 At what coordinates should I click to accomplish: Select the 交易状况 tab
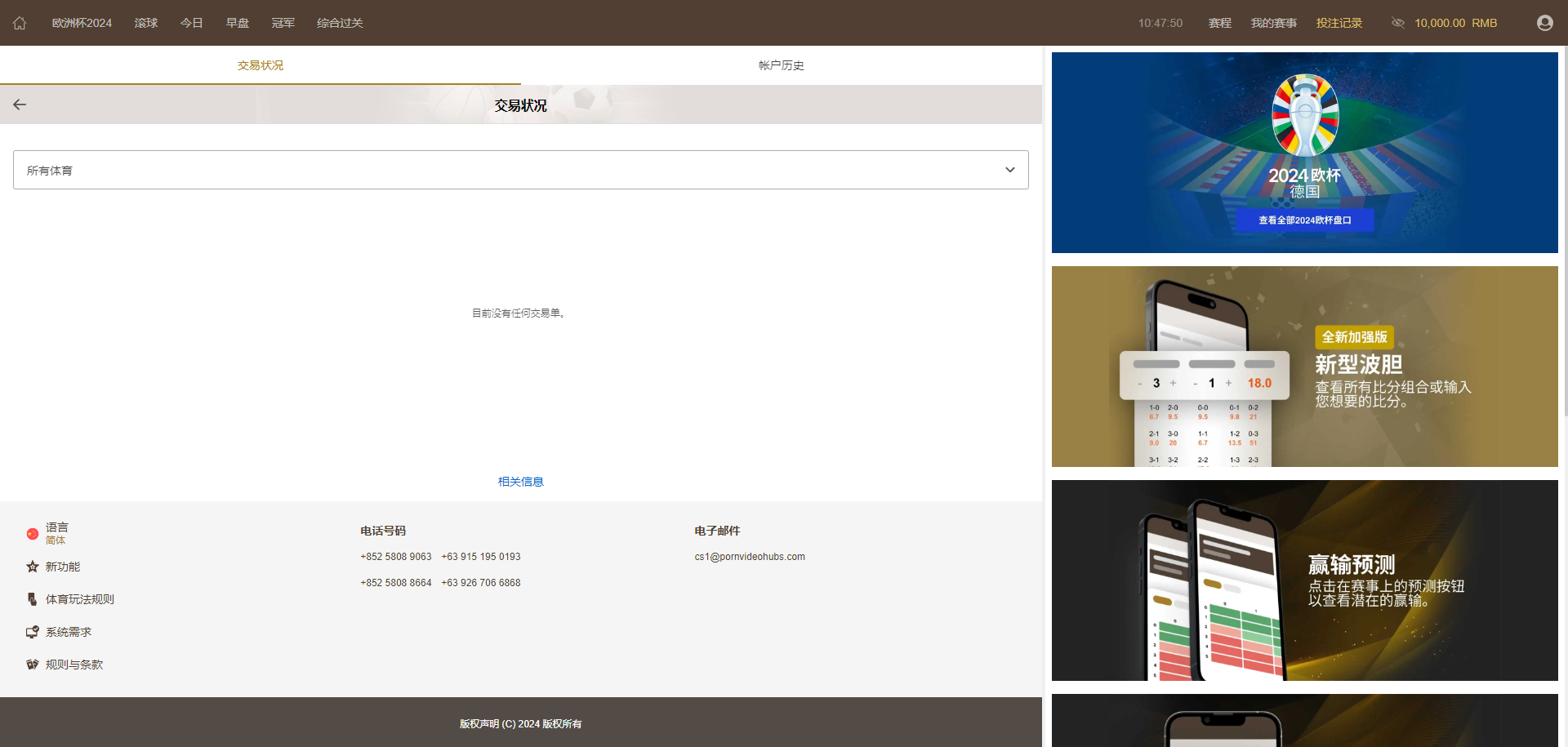point(260,65)
